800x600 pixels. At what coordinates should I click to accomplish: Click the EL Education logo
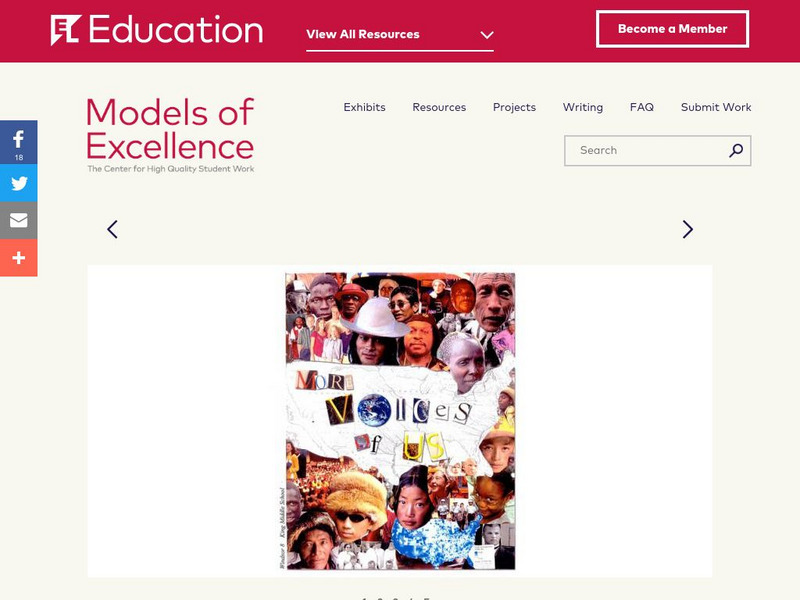click(157, 30)
